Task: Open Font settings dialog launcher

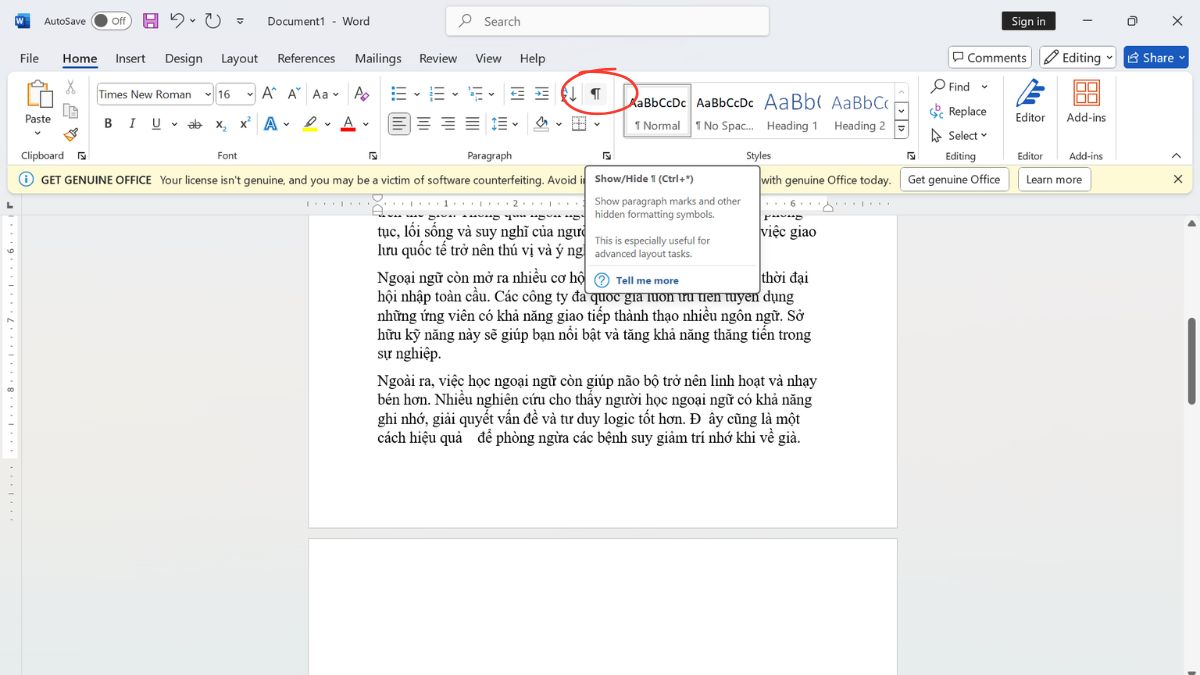Action: [x=373, y=156]
